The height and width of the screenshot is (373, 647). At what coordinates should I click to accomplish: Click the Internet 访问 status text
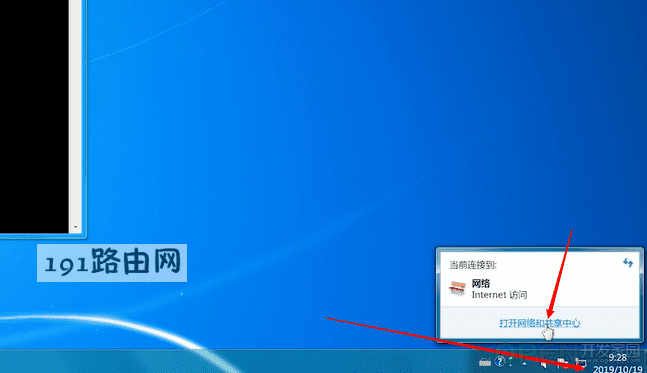[x=499, y=295]
